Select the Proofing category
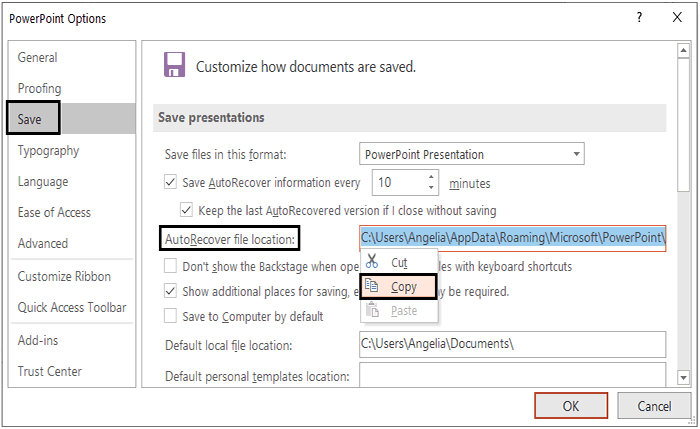700x429 pixels. click(72, 88)
